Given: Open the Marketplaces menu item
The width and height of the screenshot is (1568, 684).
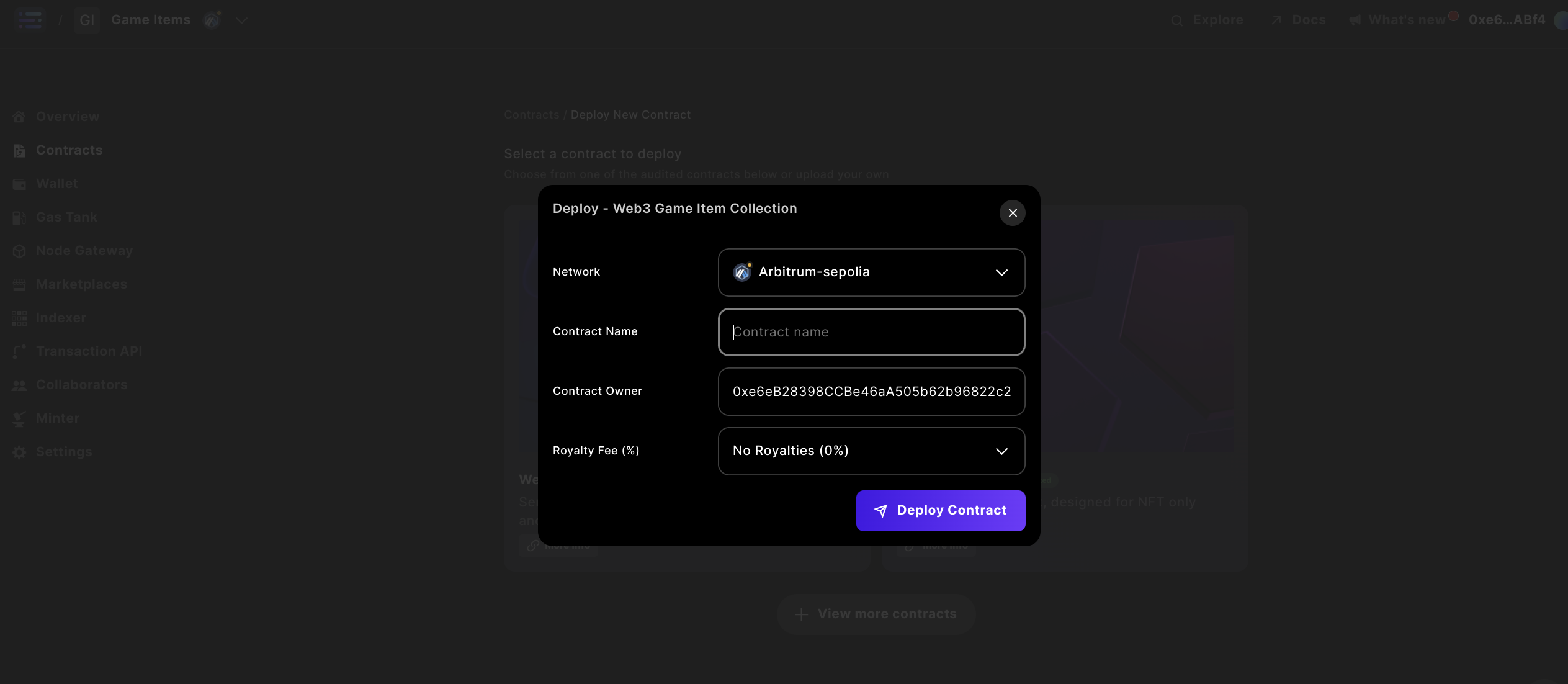Looking at the screenshot, I should 81,284.
